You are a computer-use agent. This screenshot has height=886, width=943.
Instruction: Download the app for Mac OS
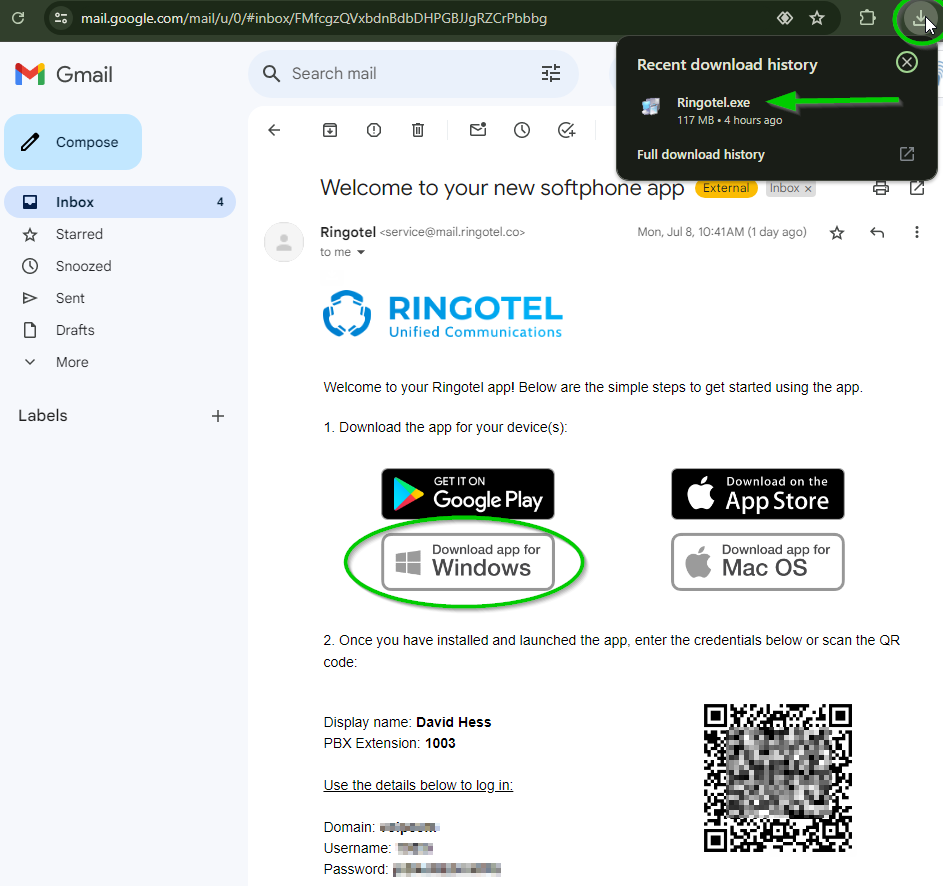click(x=758, y=562)
